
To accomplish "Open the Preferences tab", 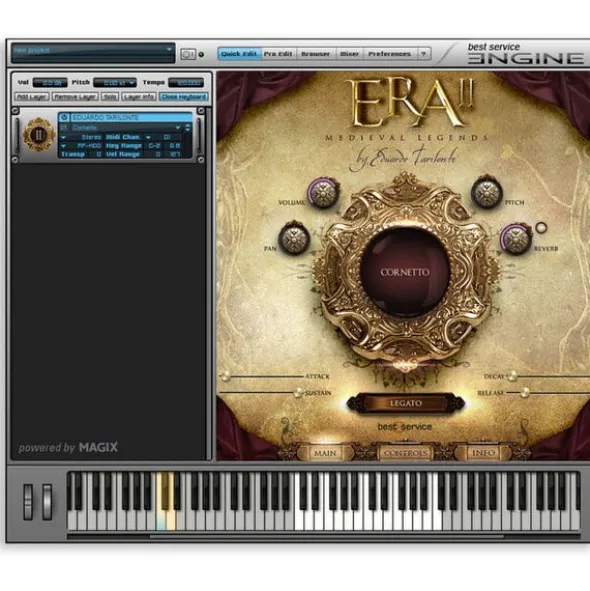I will [x=390, y=54].
